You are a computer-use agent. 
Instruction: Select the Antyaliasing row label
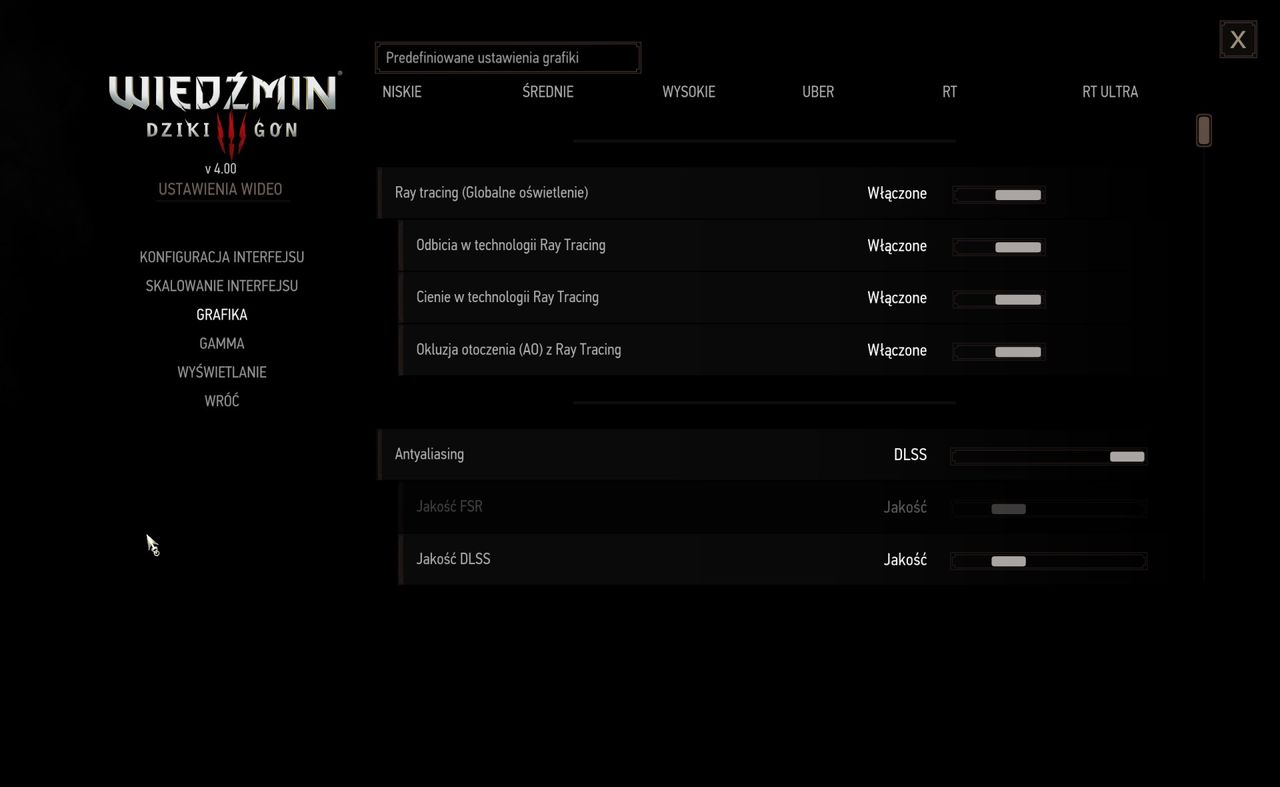(x=429, y=454)
